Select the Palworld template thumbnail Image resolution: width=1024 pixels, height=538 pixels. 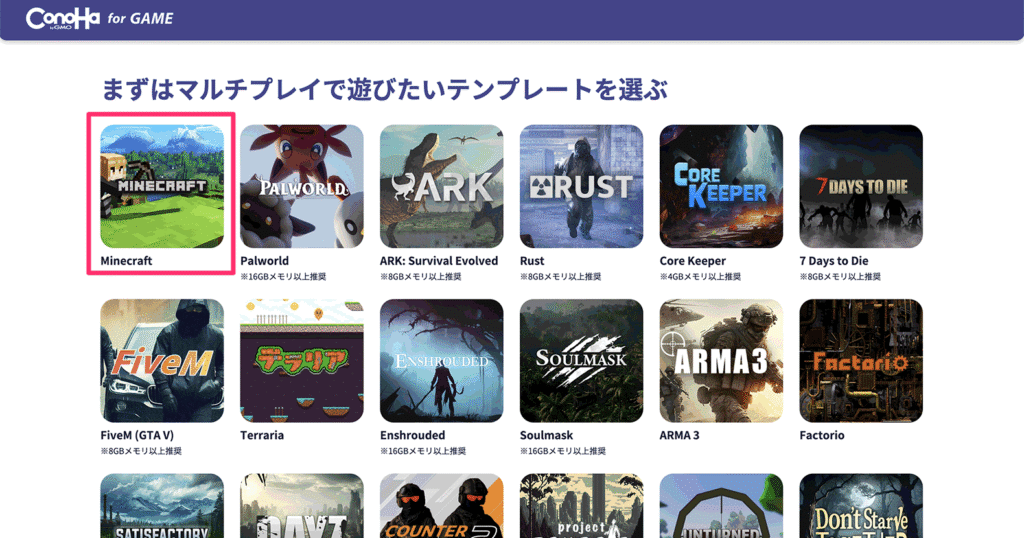pos(302,186)
